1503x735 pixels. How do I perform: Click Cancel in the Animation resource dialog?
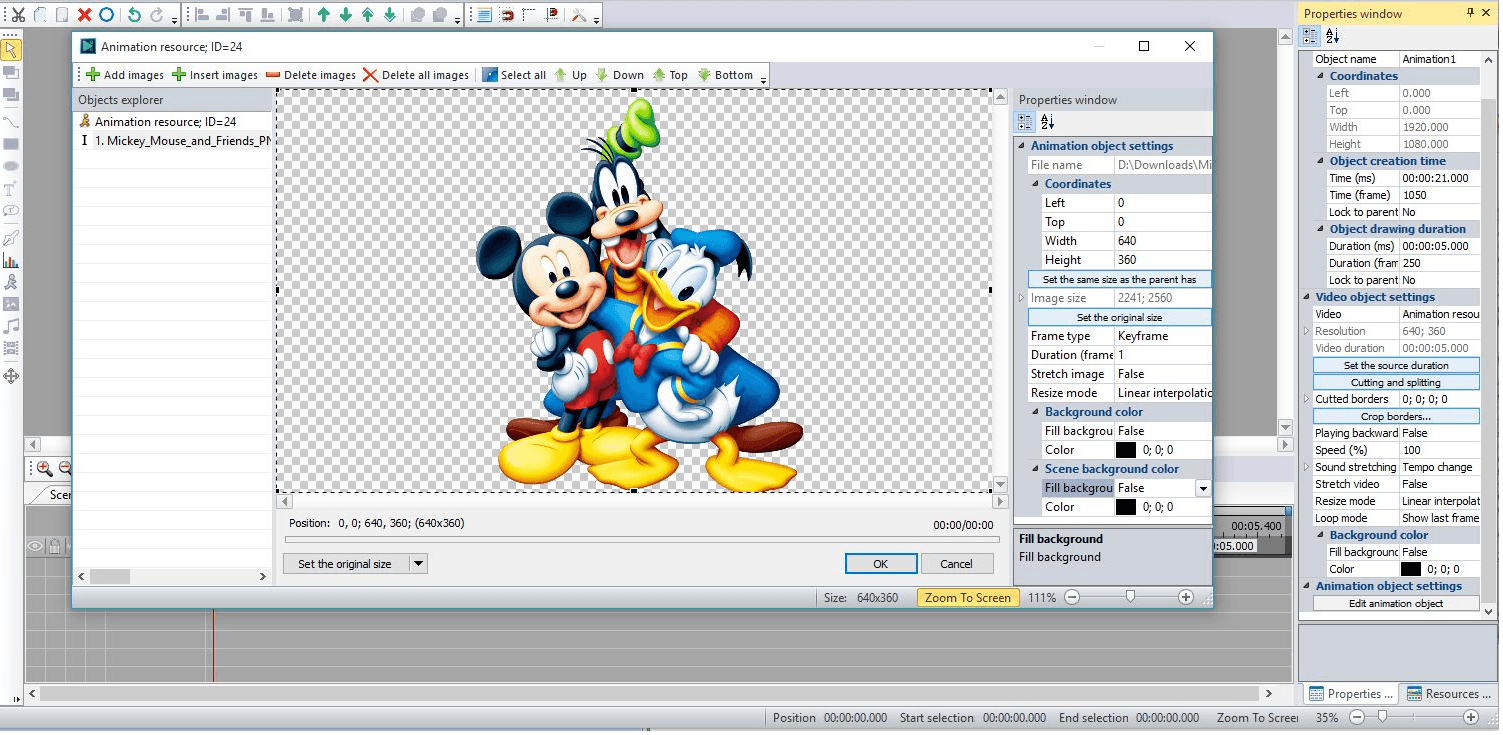click(956, 564)
